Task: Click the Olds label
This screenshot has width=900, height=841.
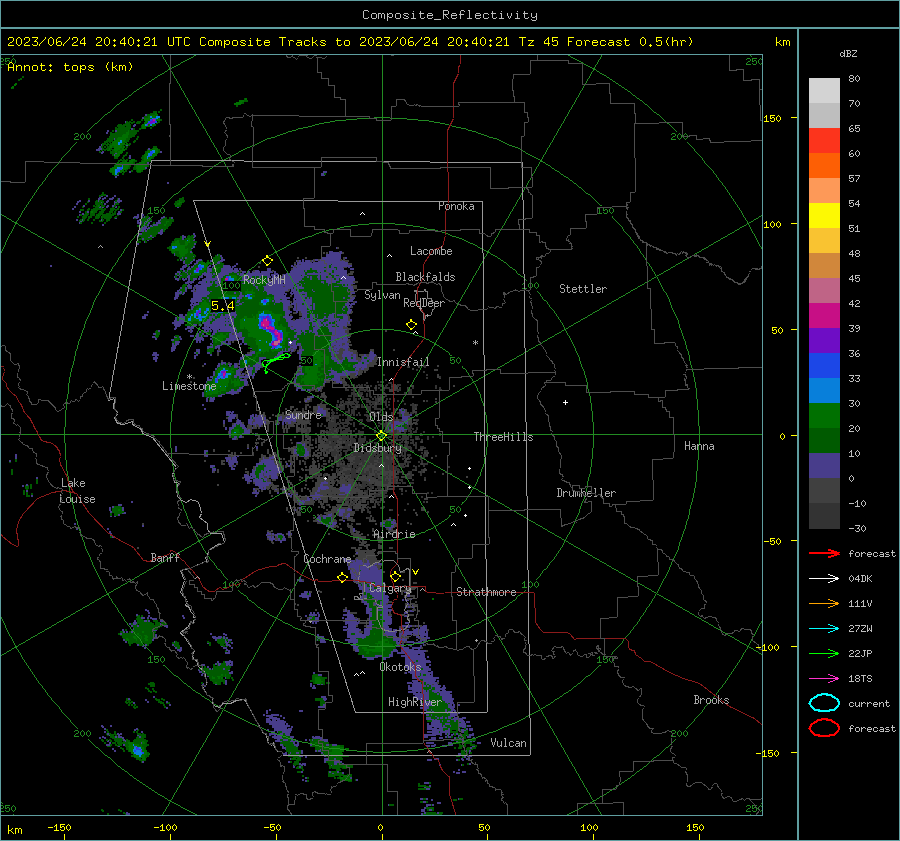Action: pos(381,417)
